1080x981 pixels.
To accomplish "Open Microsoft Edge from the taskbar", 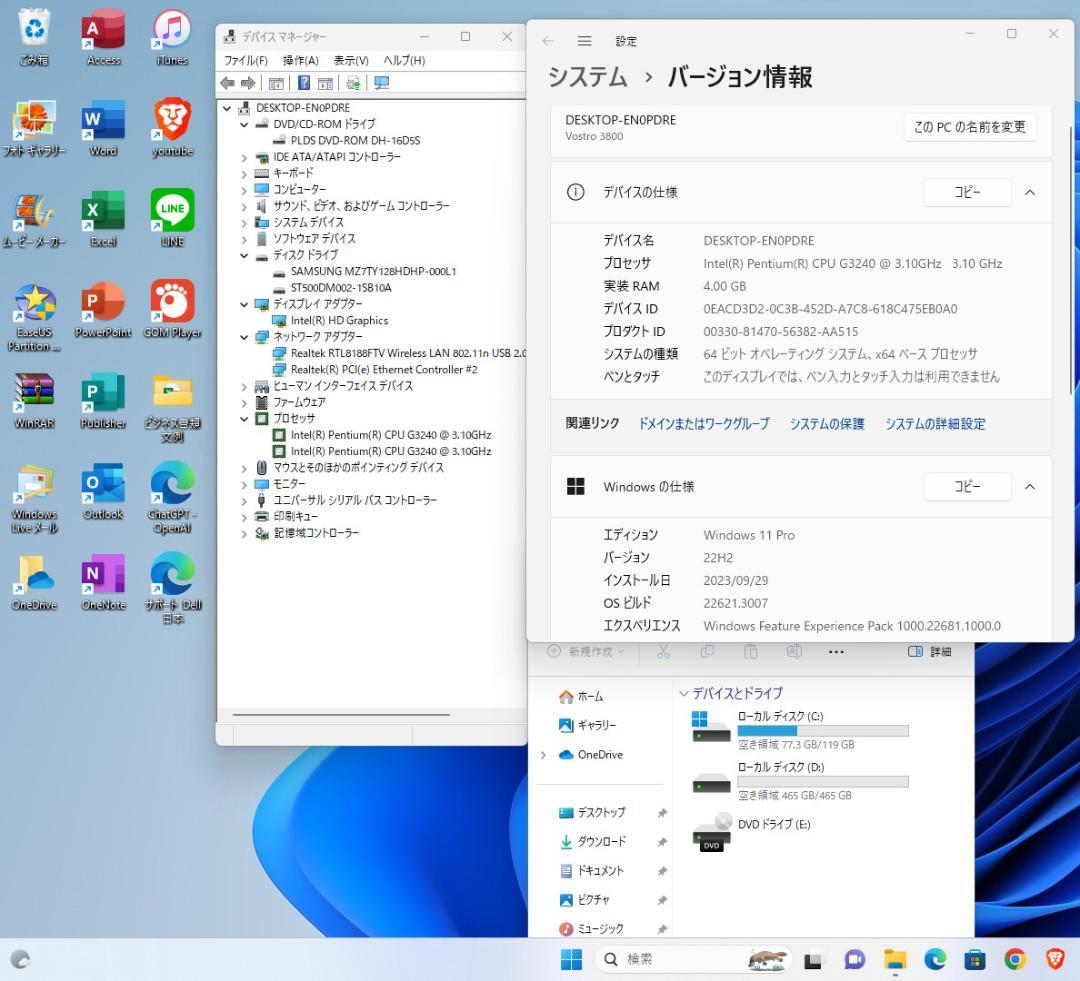I will [x=934, y=959].
